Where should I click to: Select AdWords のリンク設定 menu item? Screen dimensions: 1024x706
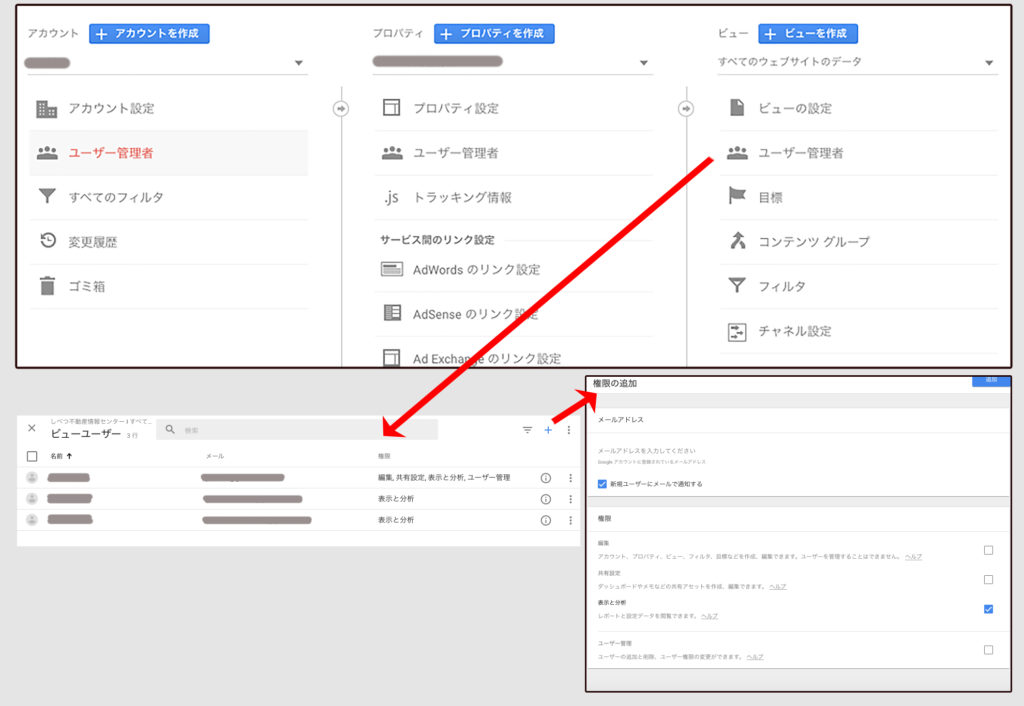point(476,269)
